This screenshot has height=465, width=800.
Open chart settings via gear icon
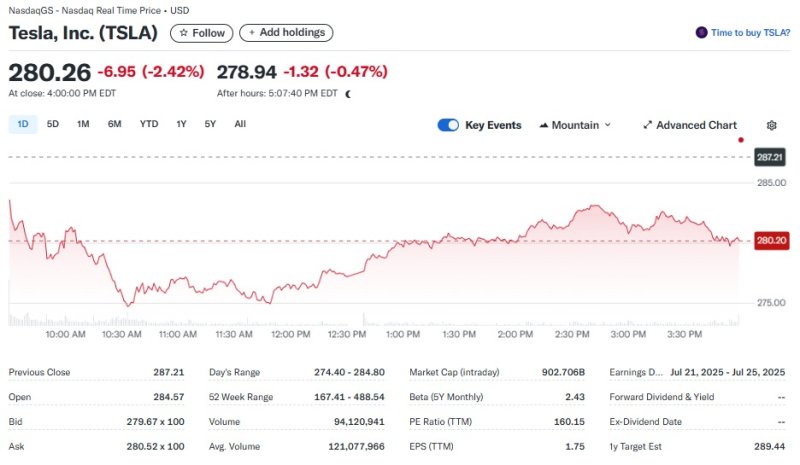point(771,125)
